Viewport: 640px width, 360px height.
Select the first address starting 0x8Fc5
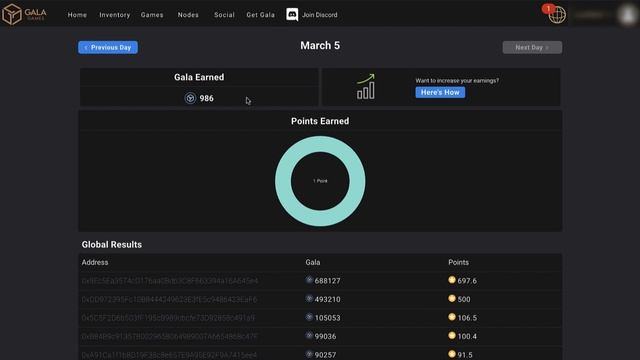click(170, 281)
